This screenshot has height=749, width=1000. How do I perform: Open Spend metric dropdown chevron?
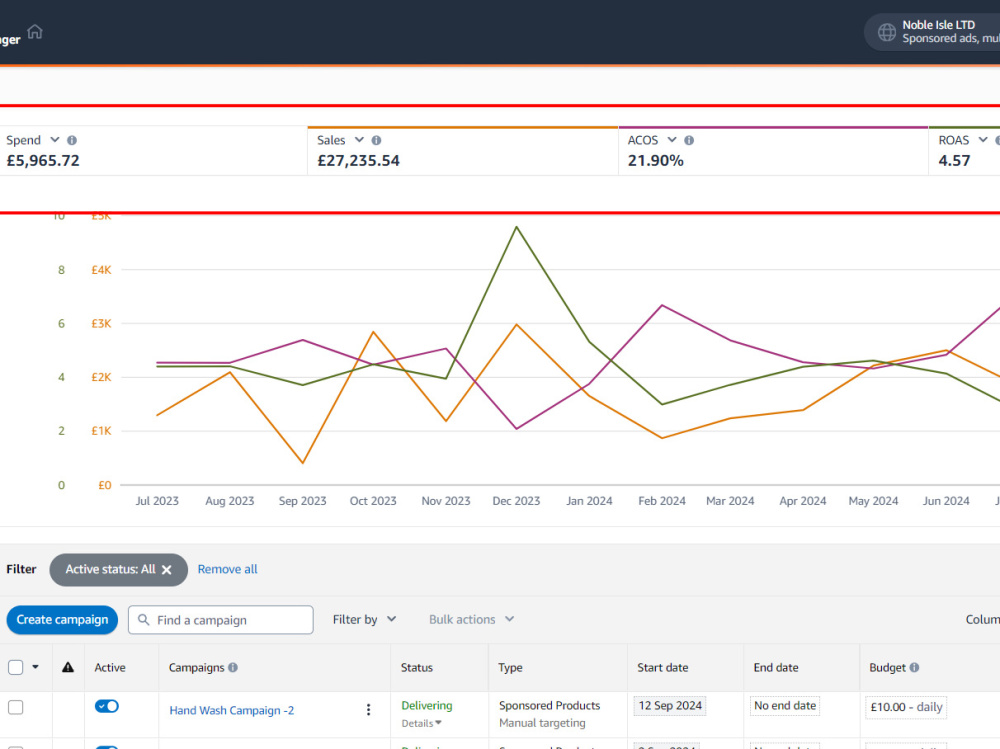tap(55, 140)
